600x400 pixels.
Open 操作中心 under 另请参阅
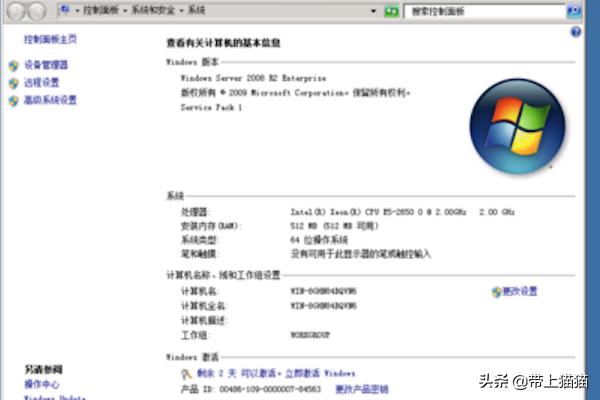click(x=42, y=384)
